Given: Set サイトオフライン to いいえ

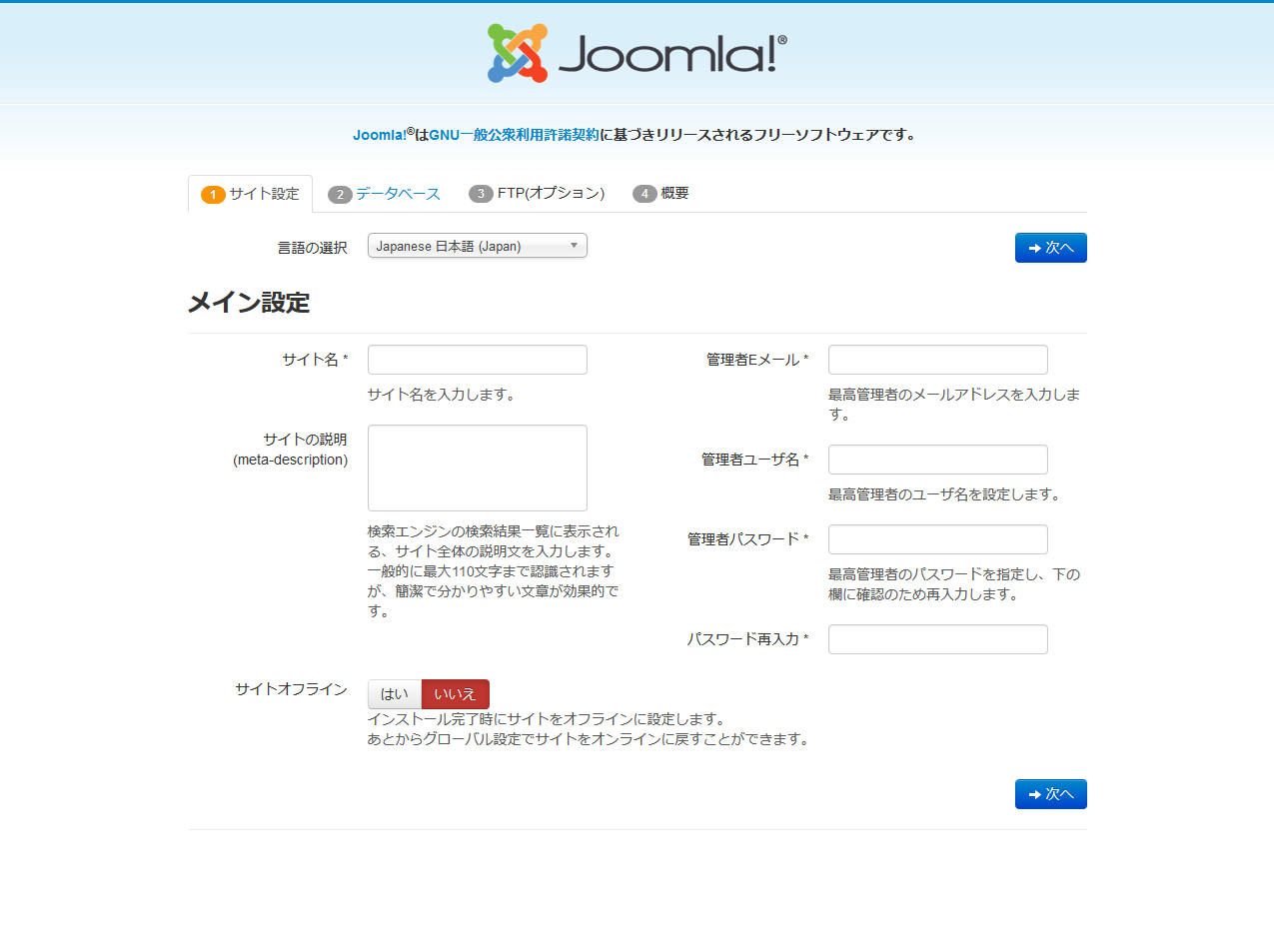Looking at the screenshot, I should coord(455,694).
